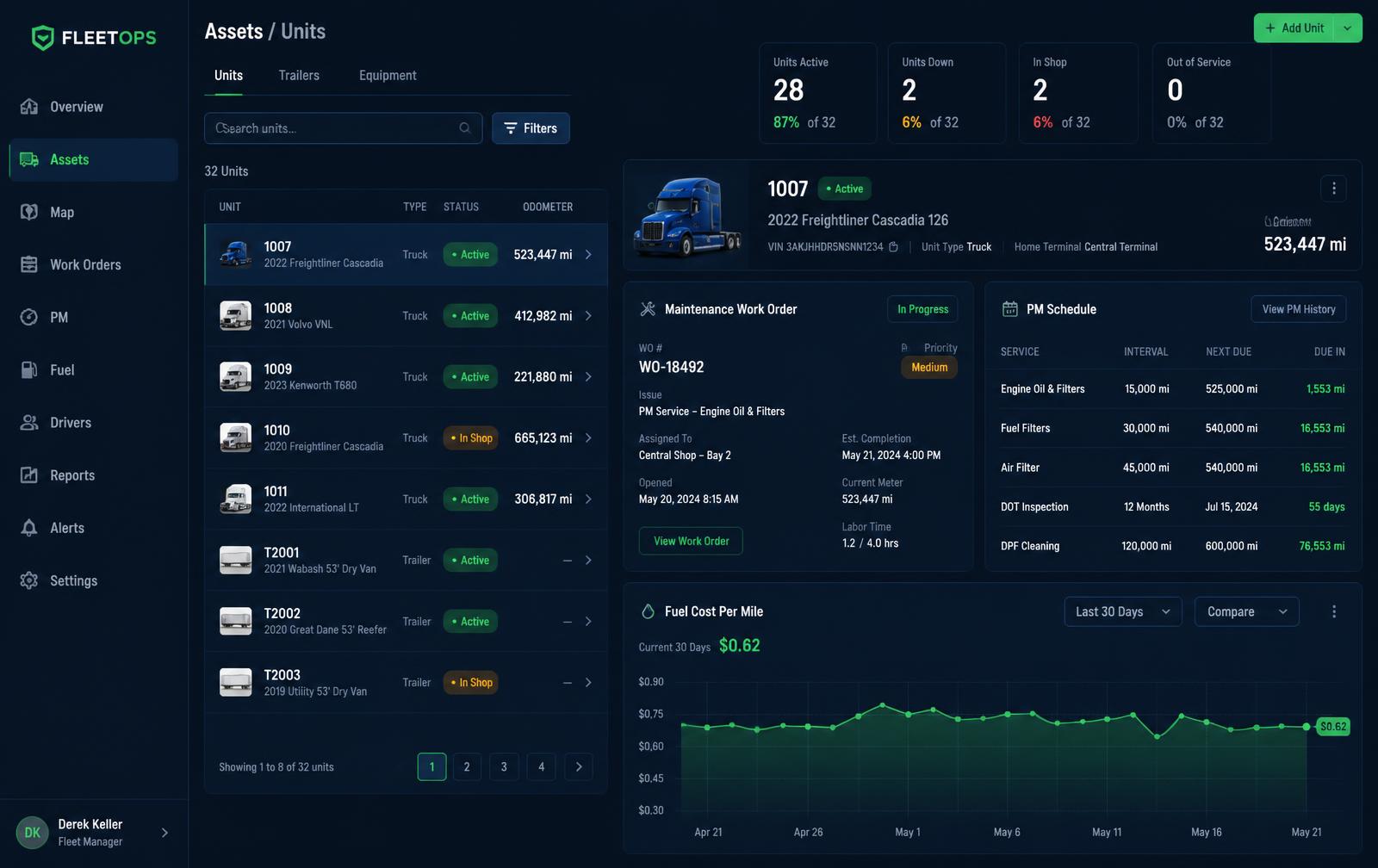
Task: Click the Assets truck icon in sidebar
Action: click(29, 159)
